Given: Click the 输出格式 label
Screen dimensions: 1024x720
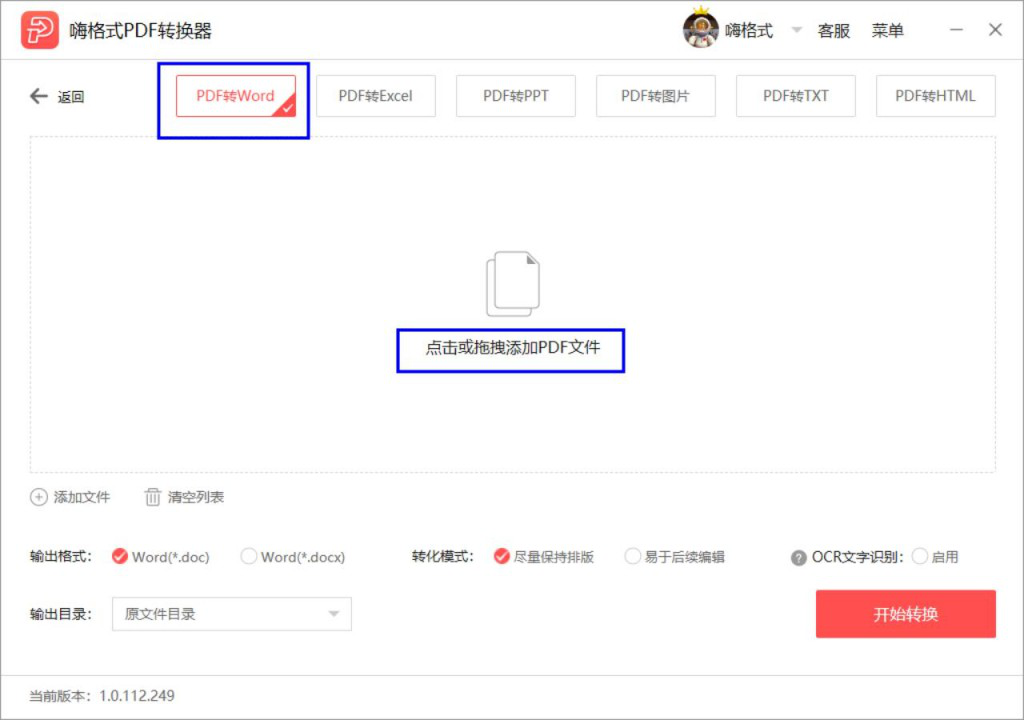Looking at the screenshot, I should (x=60, y=557).
